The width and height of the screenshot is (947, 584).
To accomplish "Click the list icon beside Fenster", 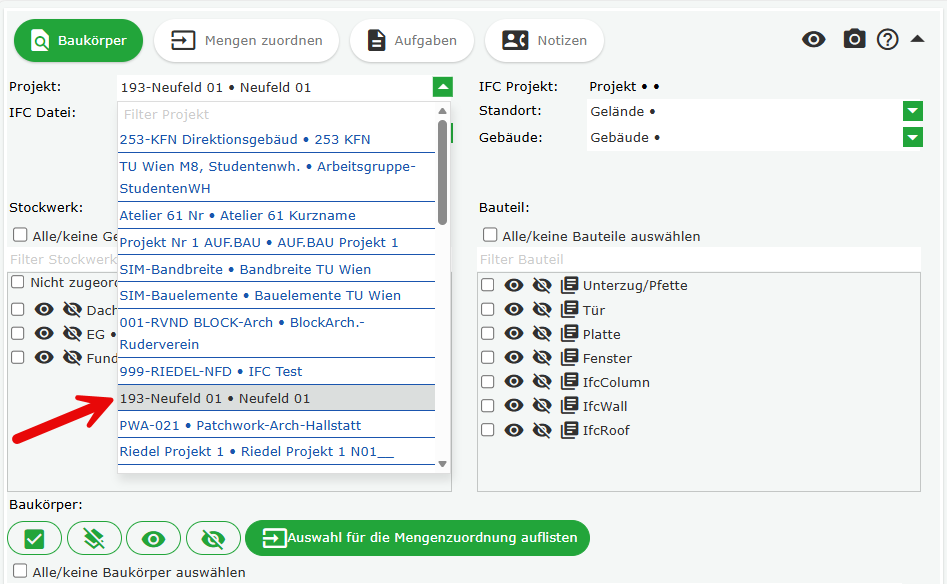I will 570,358.
